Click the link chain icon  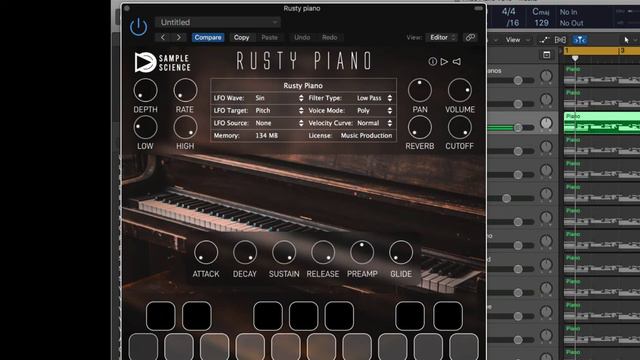(470, 37)
